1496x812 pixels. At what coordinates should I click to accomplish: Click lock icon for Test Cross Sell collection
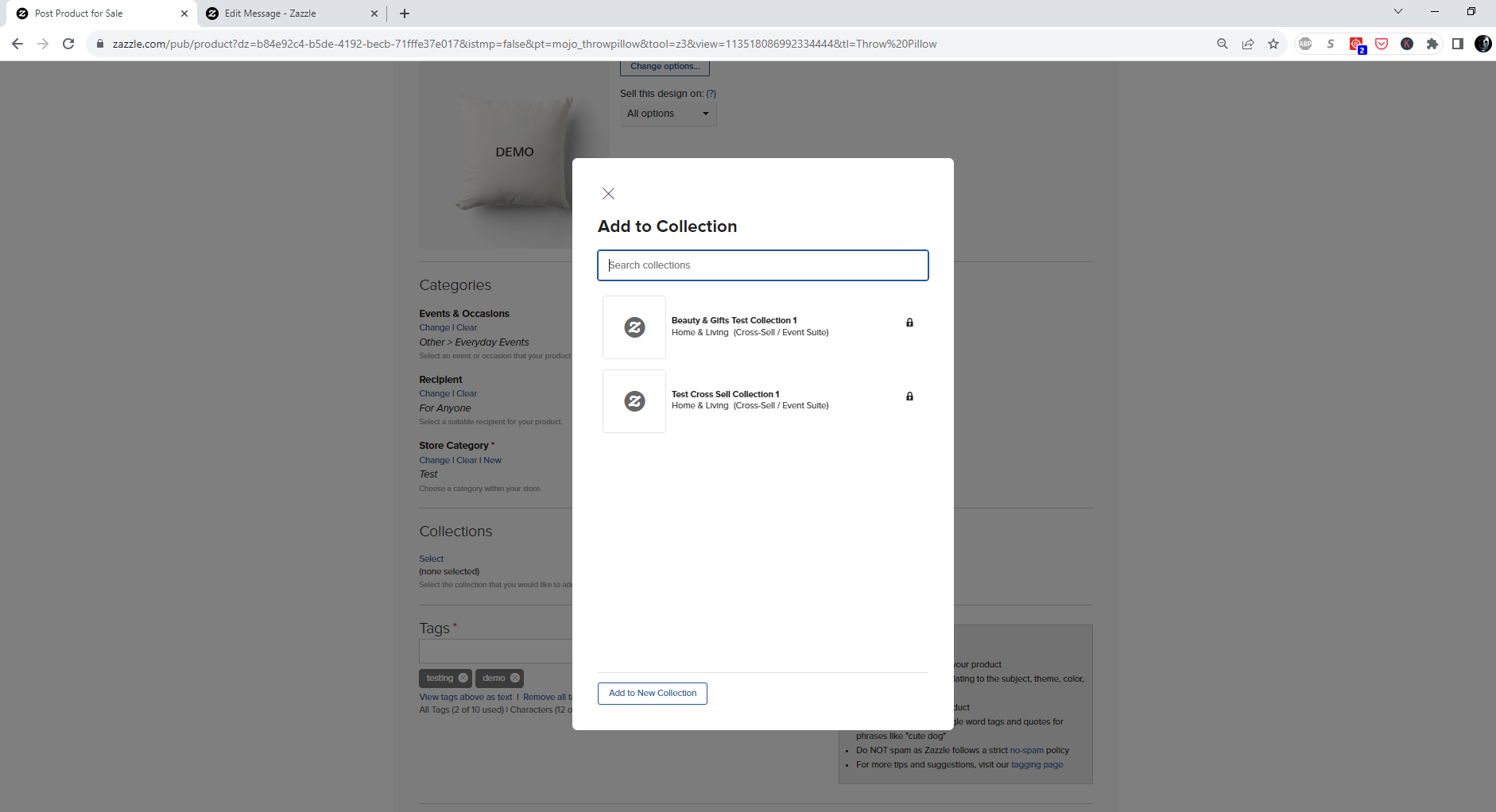(x=910, y=396)
